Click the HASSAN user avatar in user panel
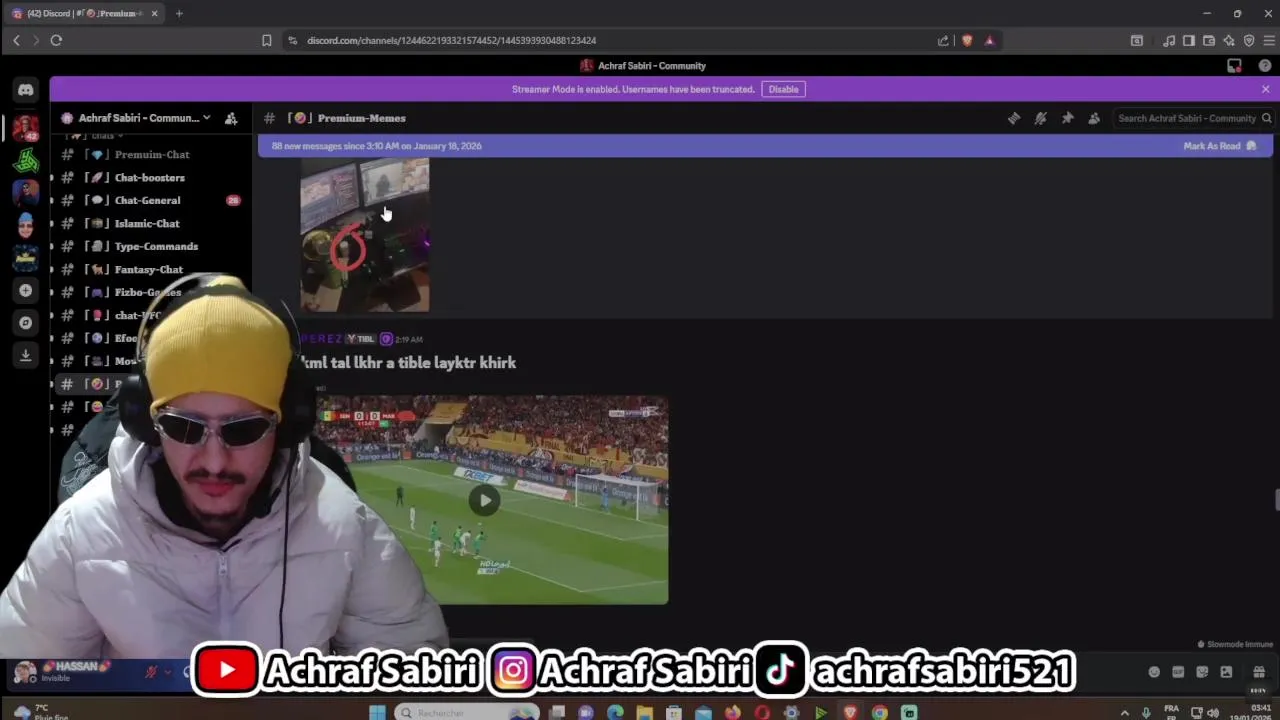Screen dimensions: 1280x720 coord(24,672)
